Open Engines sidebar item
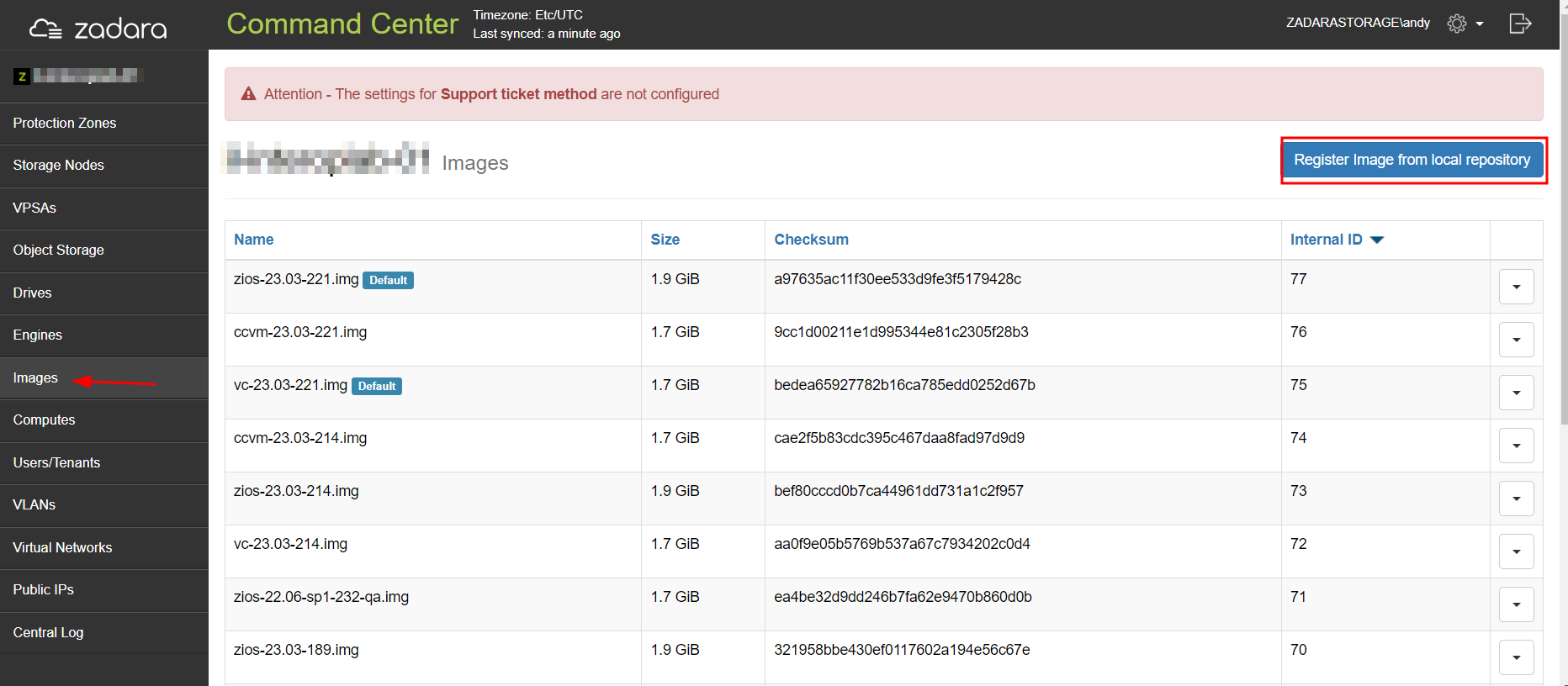 [103, 335]
